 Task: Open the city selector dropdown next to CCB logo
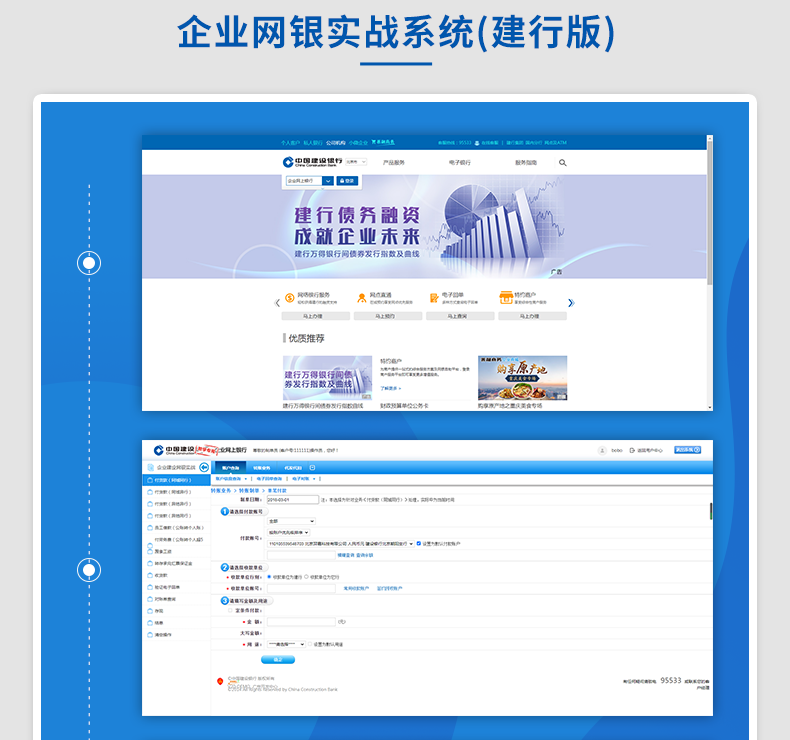(356, 162)
